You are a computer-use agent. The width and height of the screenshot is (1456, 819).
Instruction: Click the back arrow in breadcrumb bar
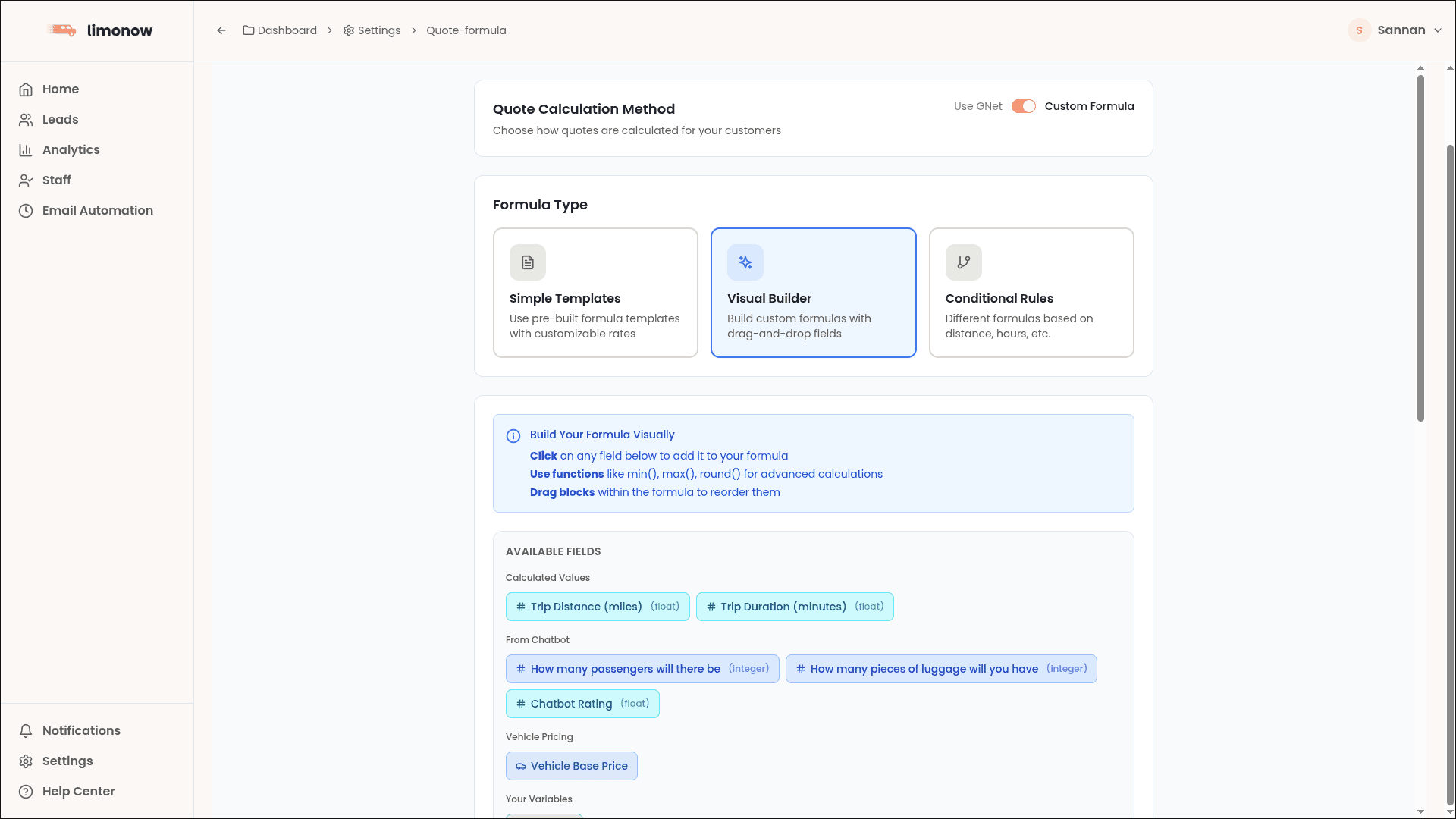(221, 30)
